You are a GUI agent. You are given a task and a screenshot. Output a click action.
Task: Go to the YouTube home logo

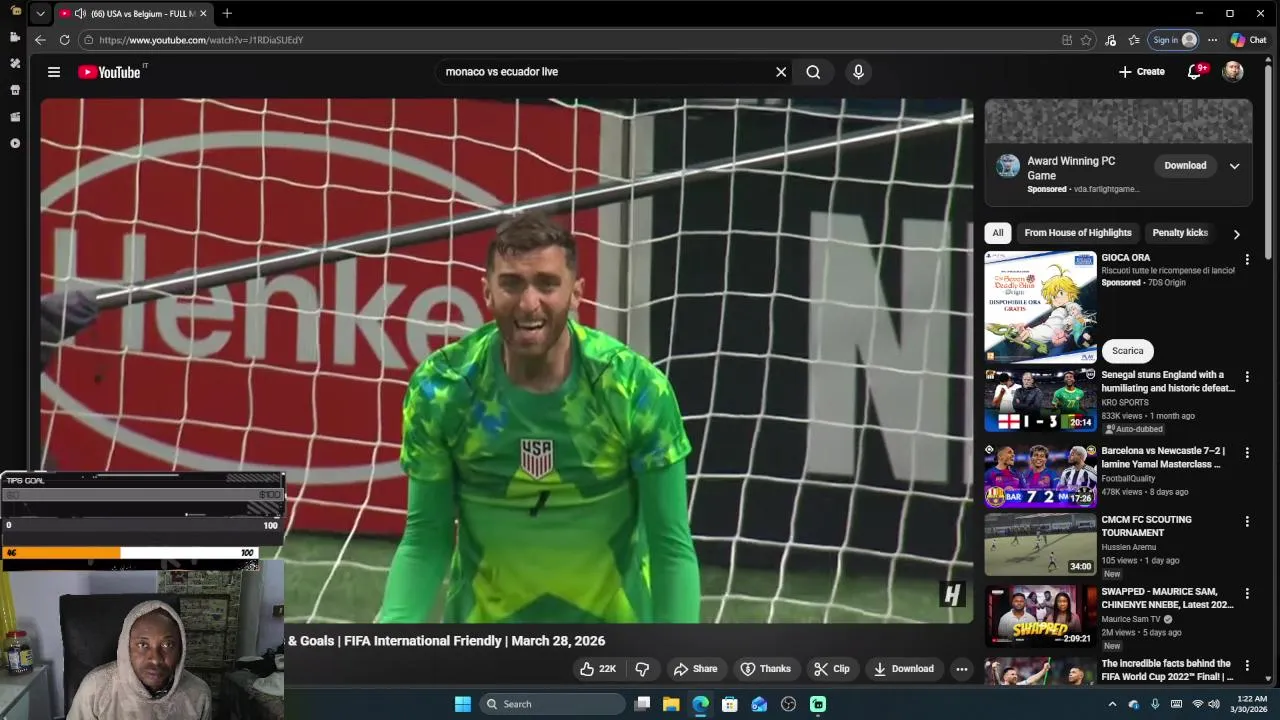109,72
